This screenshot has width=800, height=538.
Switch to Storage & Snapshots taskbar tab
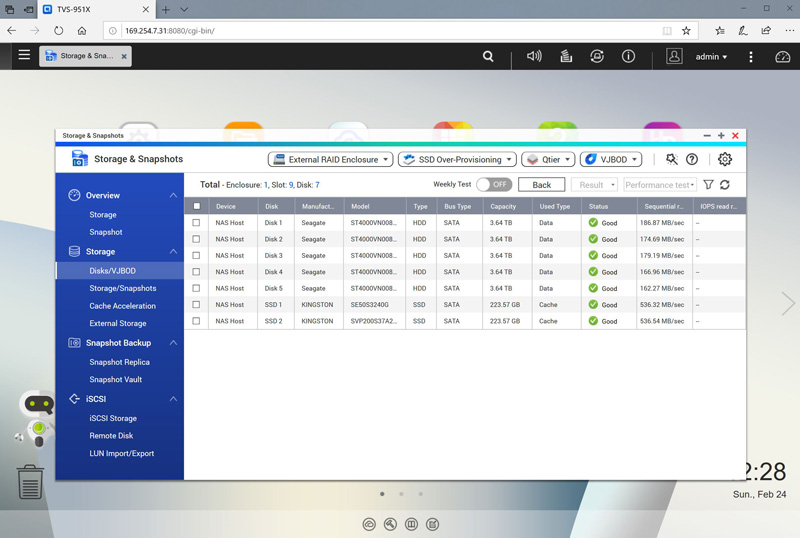[85, 56]
